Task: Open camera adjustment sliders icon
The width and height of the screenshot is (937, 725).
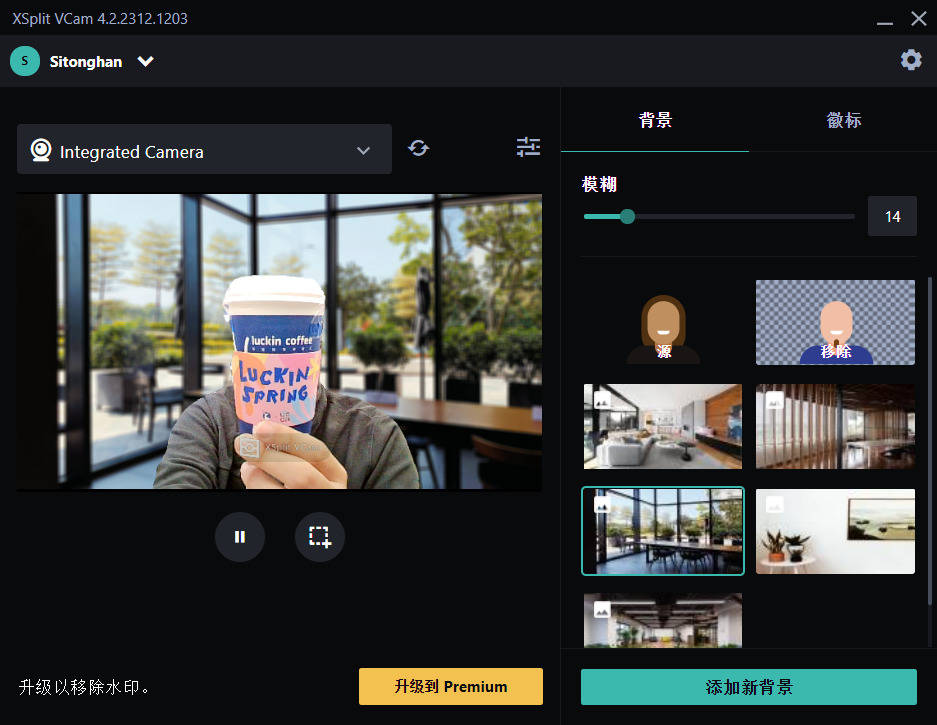Action: [528, 147]
